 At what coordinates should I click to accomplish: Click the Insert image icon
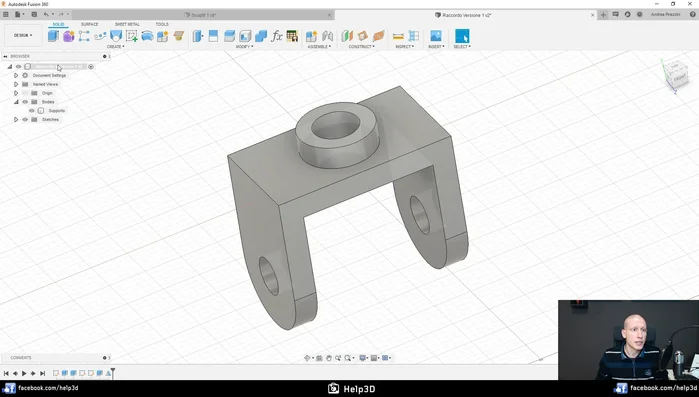pos(436,36)
